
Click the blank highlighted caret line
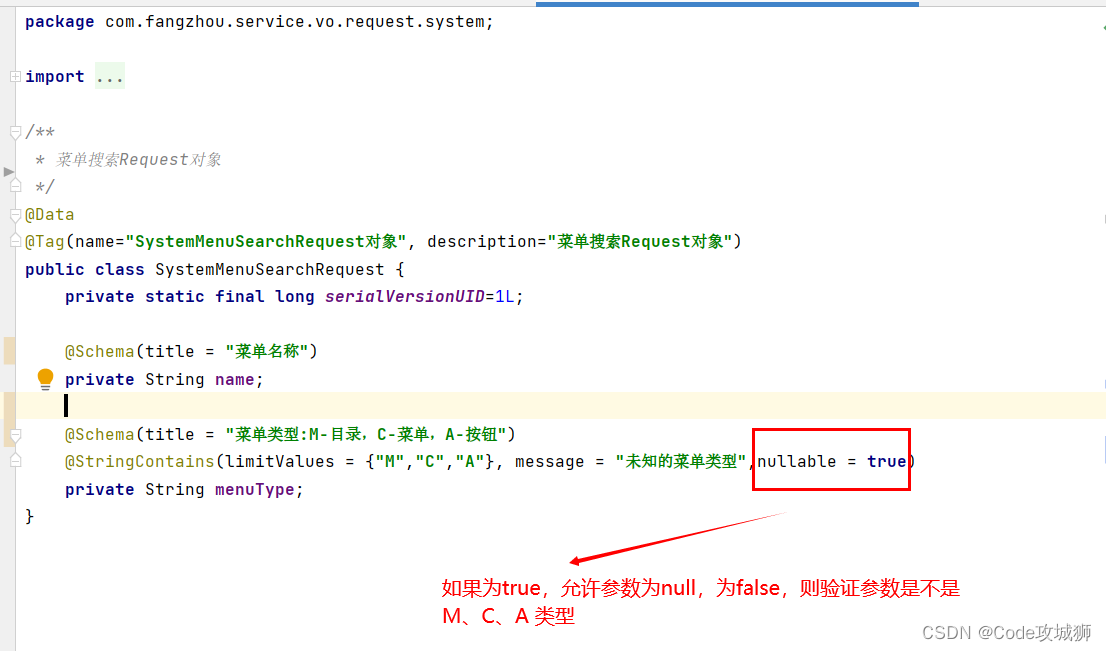560,406
